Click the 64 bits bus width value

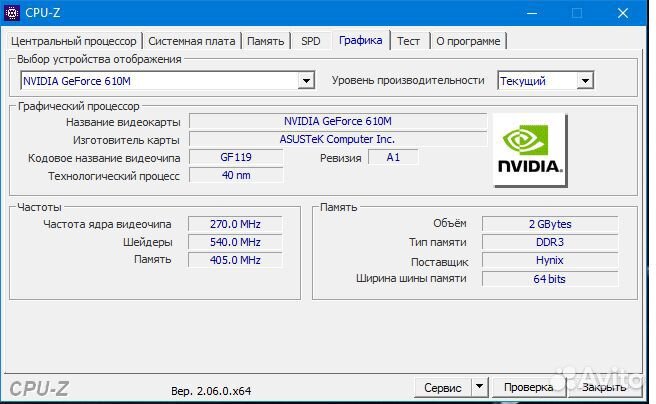(x=550, y=279)
